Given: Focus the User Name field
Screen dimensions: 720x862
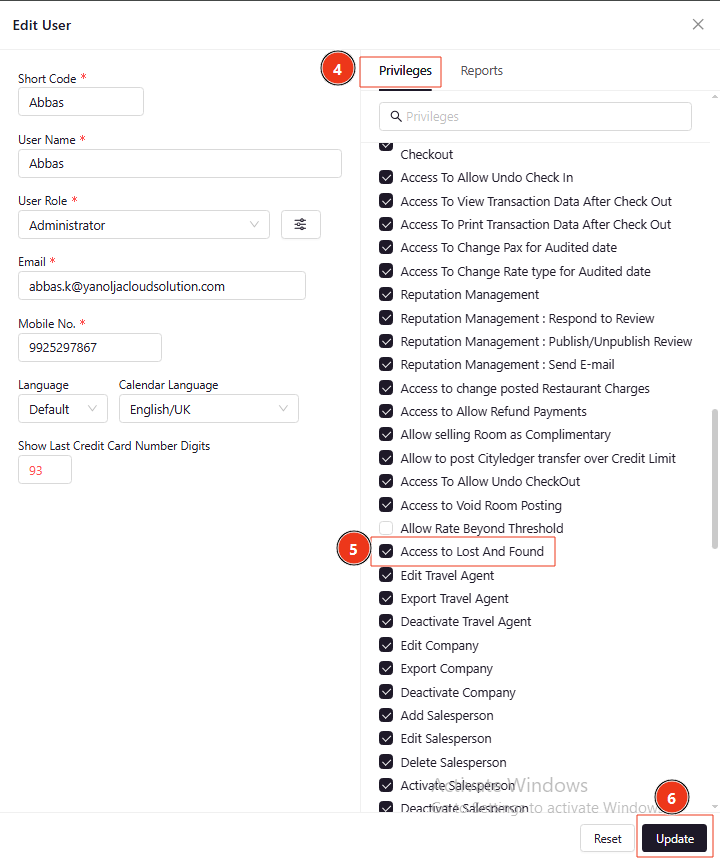Looking at the screenshot, I should pos(180,163).
